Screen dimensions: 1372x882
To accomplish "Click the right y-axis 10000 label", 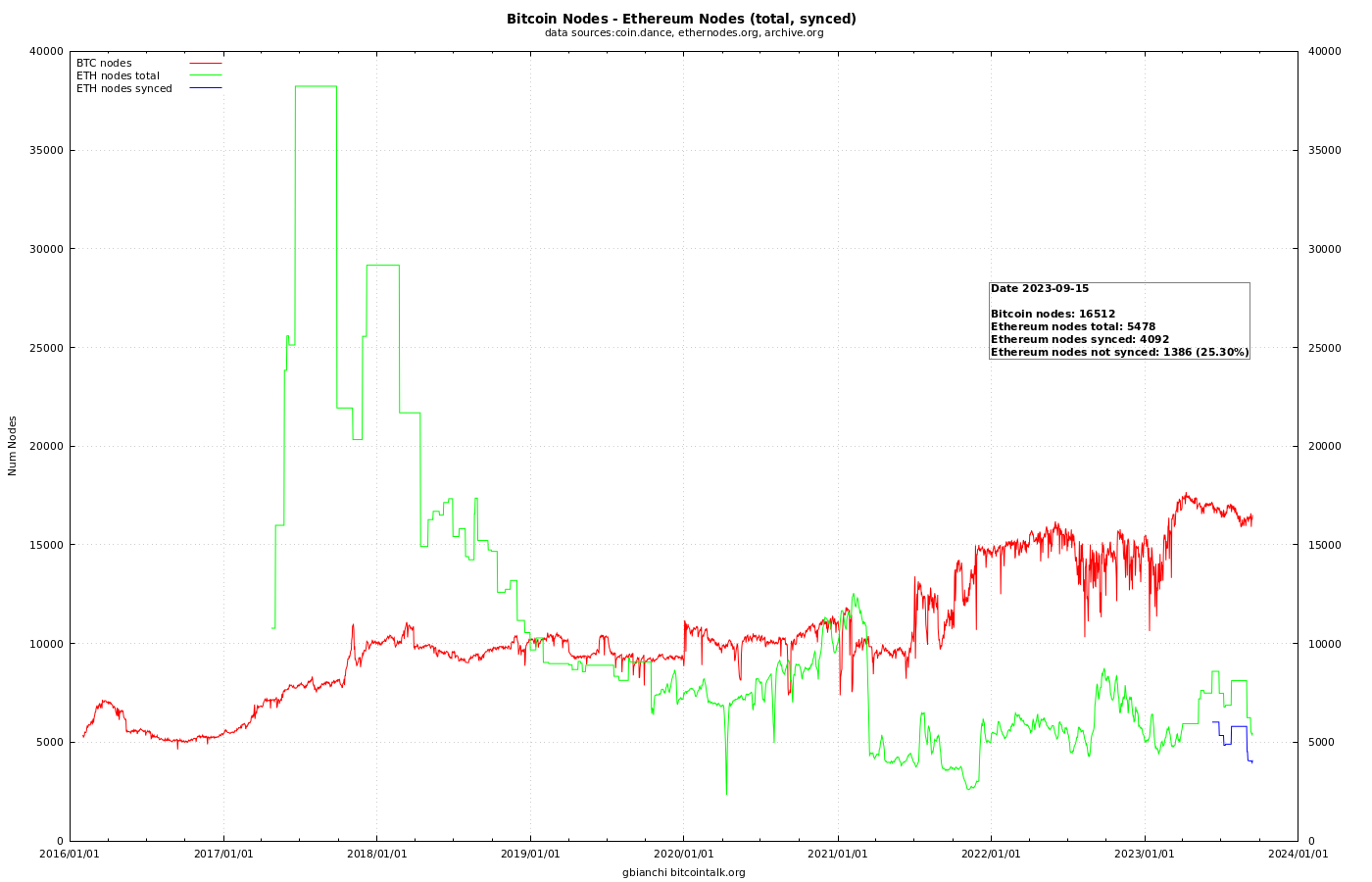I will [1323, 644].
